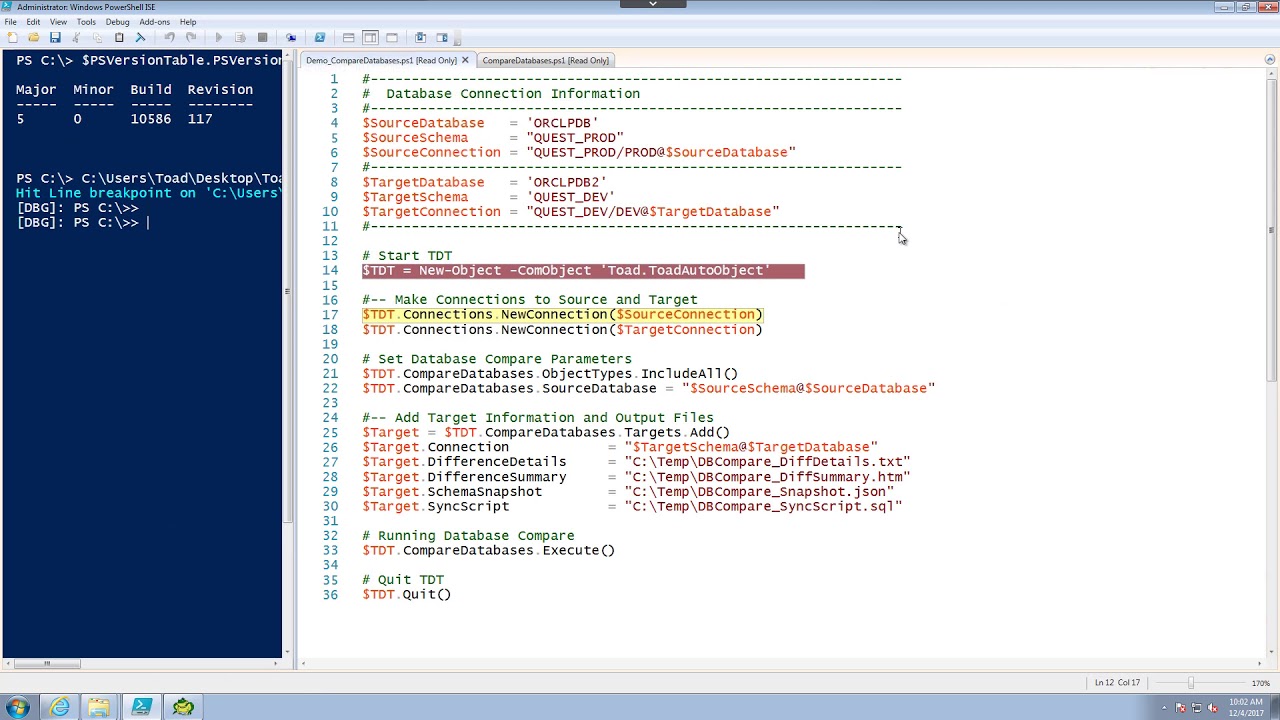Create a new script with the New icon
Image resolution: width=1280 pixels, height=720 pixels.
[12, 38]
